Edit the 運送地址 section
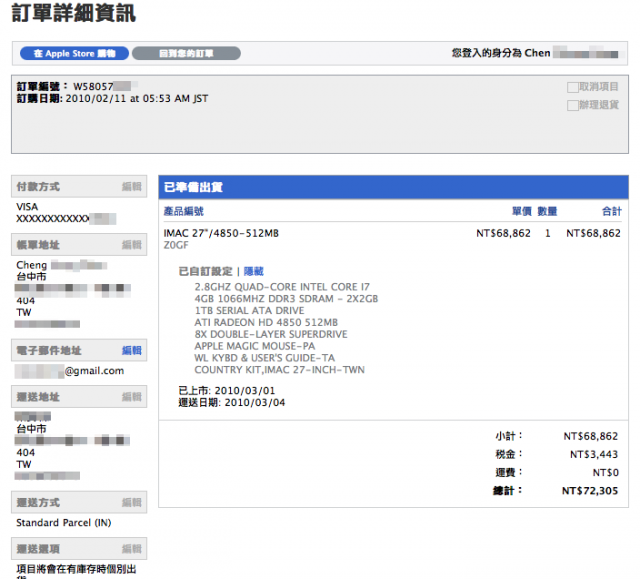640x579 pixels. tap(131, 397)
